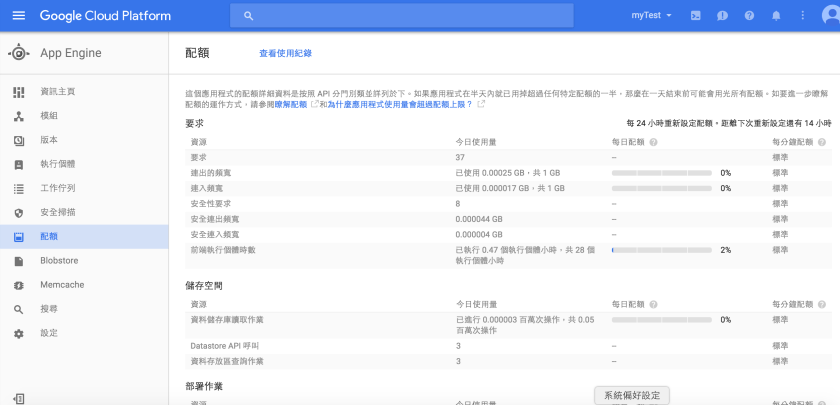Click the 資料存放區查詢作業 row label
Viewport: 840px width, 405px height.
click(x=227, y=362)
